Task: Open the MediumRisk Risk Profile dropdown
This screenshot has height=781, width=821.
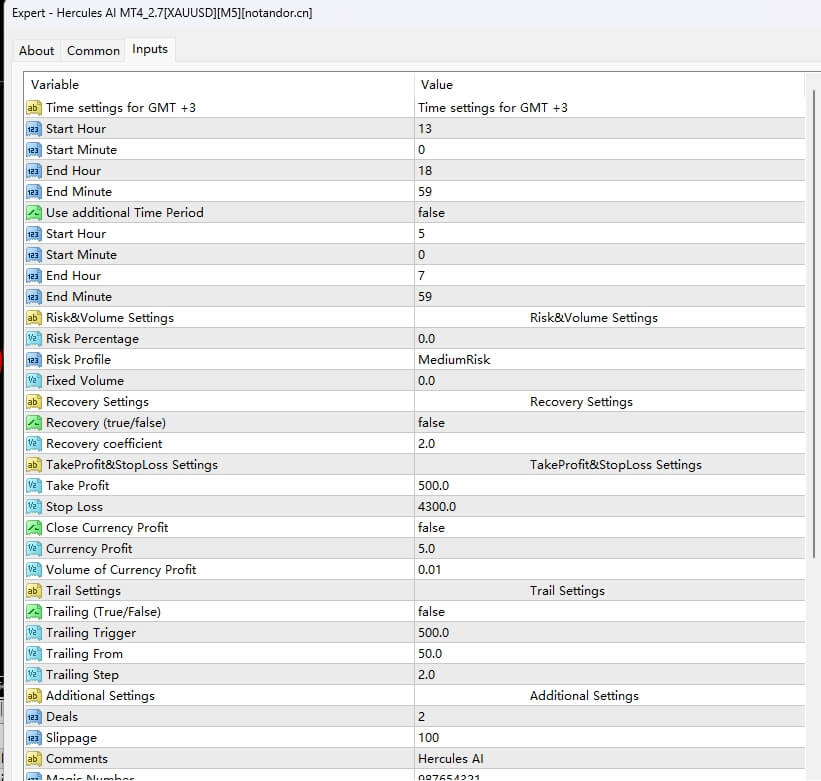Action: click(455, 360)
